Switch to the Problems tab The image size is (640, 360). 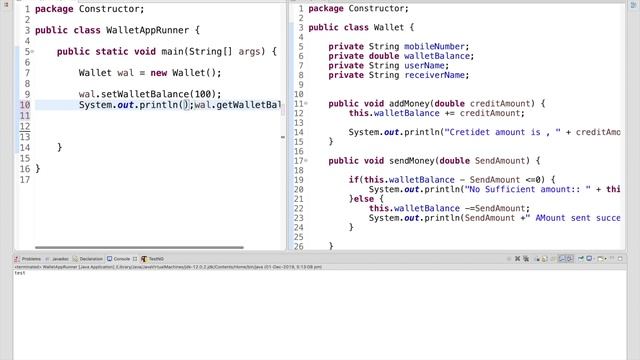pos(28,259)
